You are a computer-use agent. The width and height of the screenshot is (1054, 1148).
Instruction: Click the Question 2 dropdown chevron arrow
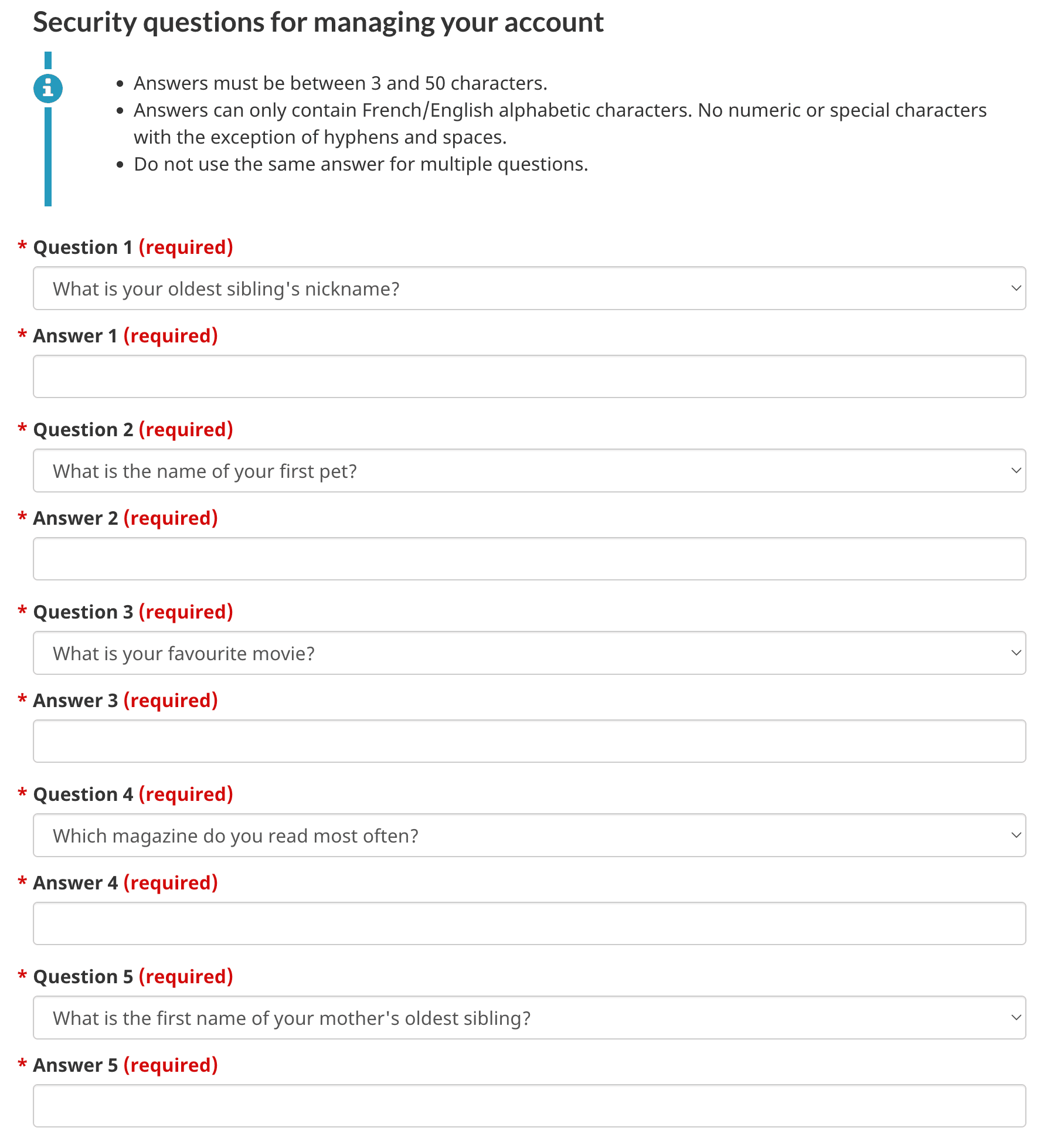[1016, 471]
